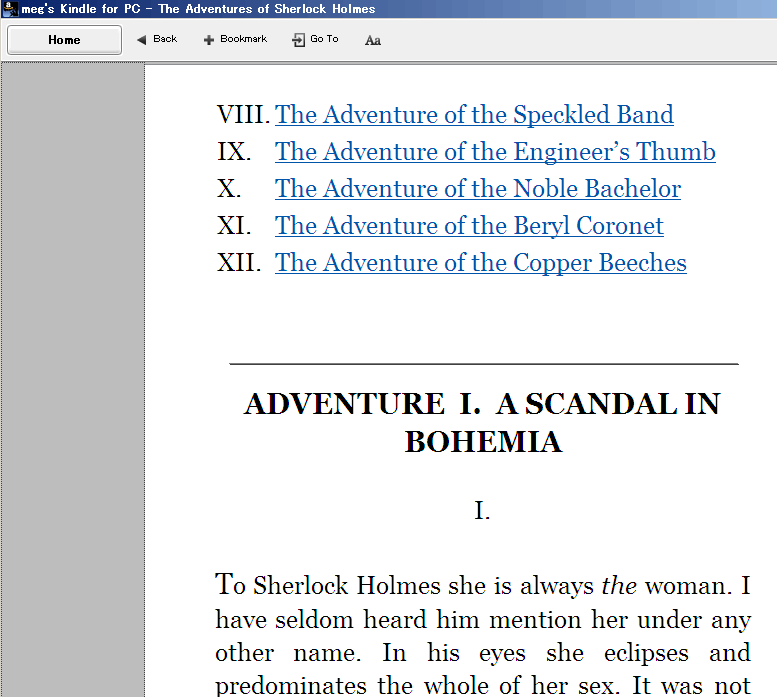Click the 'X.' numeral in the contents list
Image resolution: width=777 pixels, height=697 pixels.
click(x=229, y=189)
